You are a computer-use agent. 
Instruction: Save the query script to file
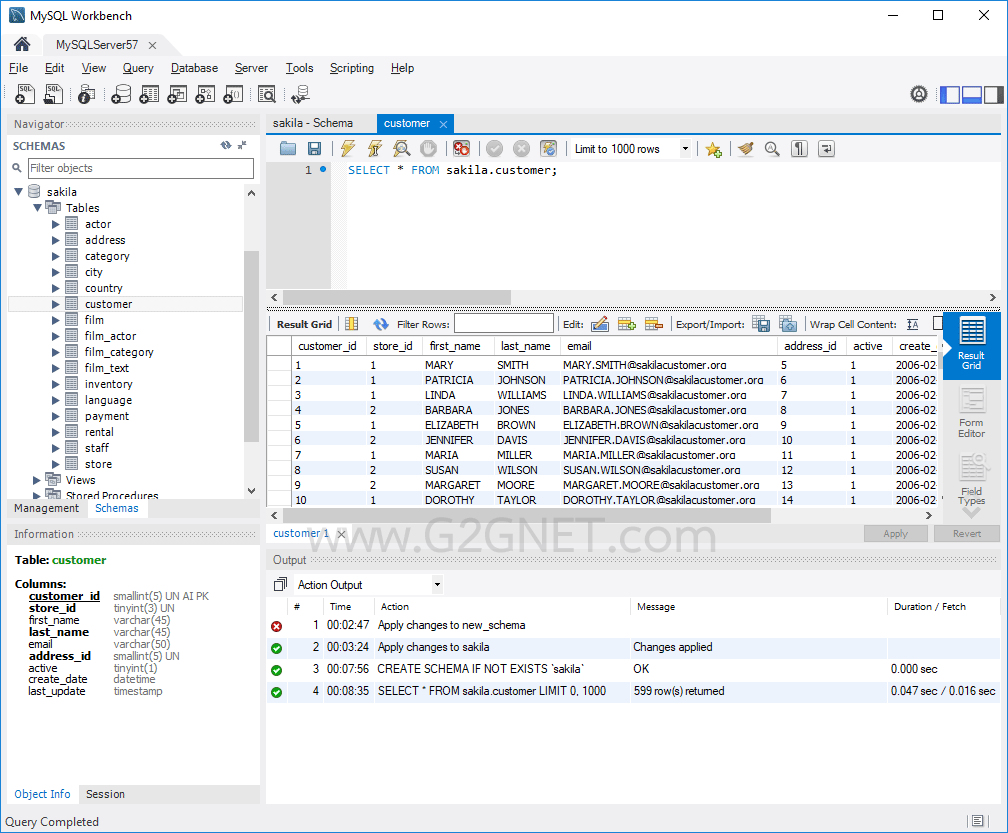(314, 149)
